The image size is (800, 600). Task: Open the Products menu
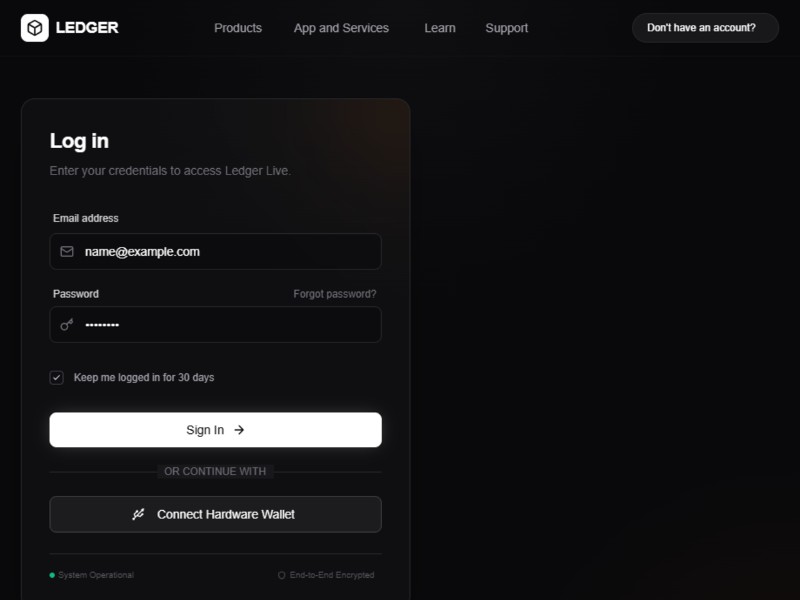(238, 28)
